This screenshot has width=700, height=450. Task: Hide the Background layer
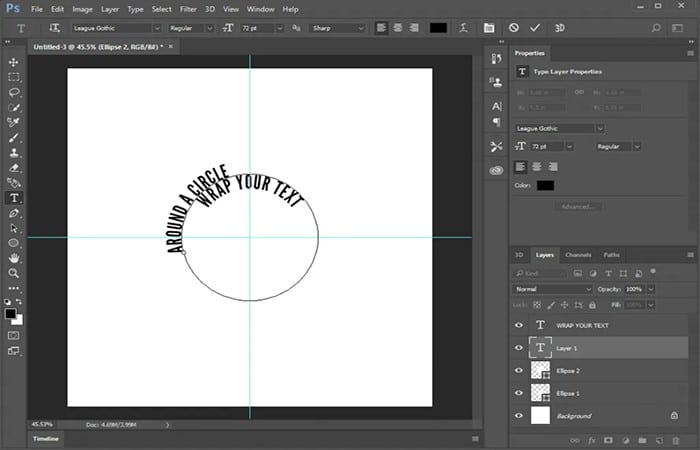coord(519,416)
